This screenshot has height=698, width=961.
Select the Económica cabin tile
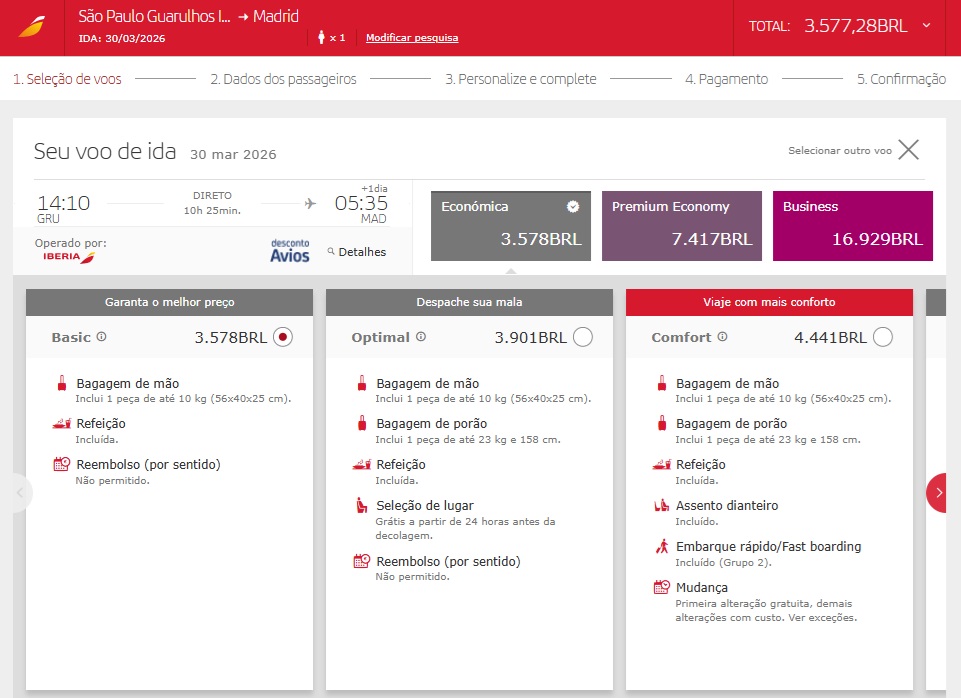pos(510,226)
